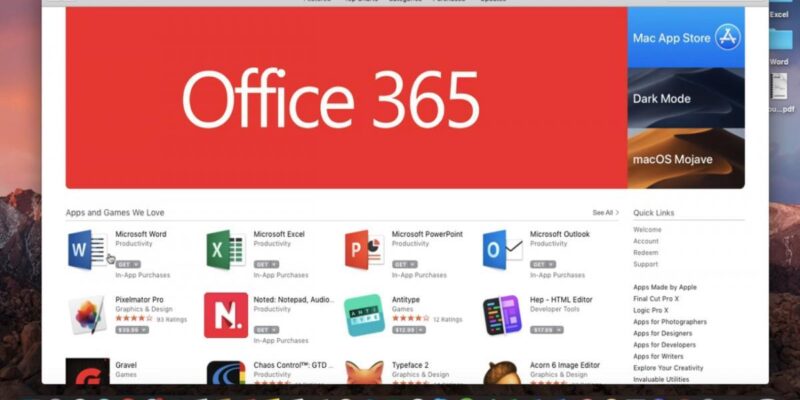This screenshot has width=800, height=400.
Task: Open the Redeem quick link
Action: [645, 253]
